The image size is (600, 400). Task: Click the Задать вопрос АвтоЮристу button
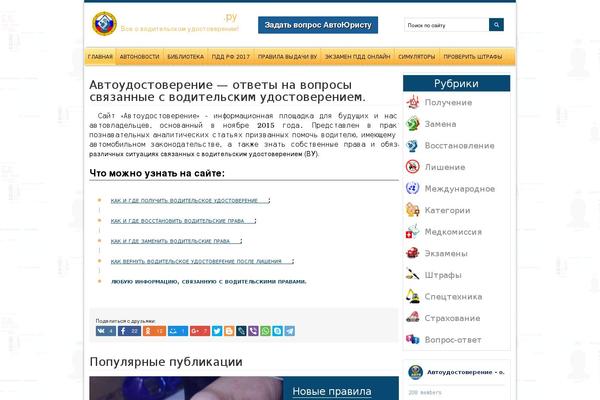pyautogui.click(x=318, y=25)
